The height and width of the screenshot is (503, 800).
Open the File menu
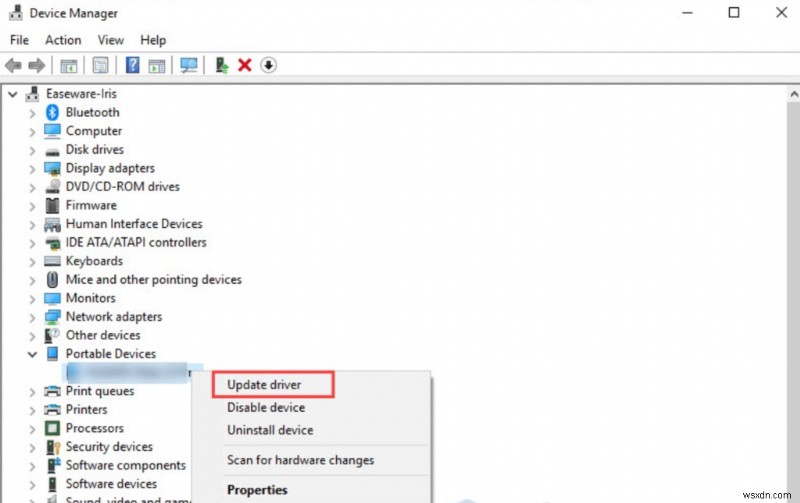[19, 40]
